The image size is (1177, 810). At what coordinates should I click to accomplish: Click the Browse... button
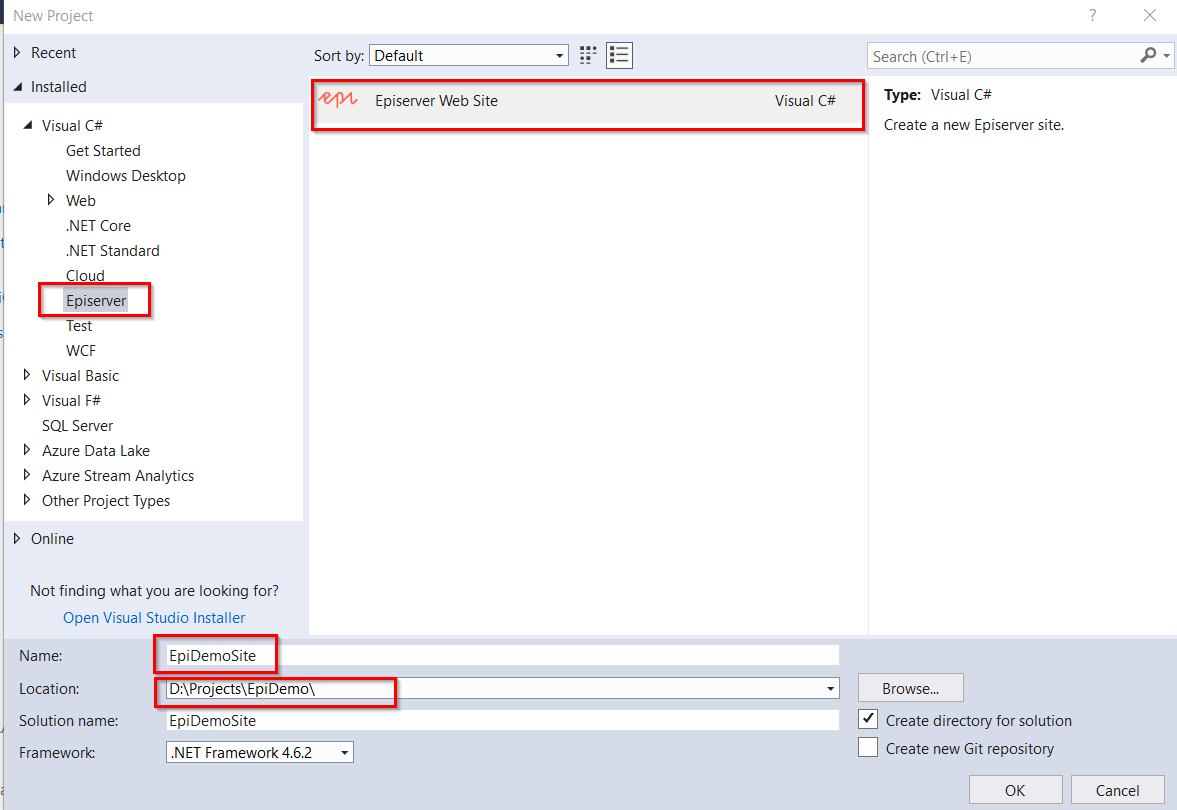(911, 688)
